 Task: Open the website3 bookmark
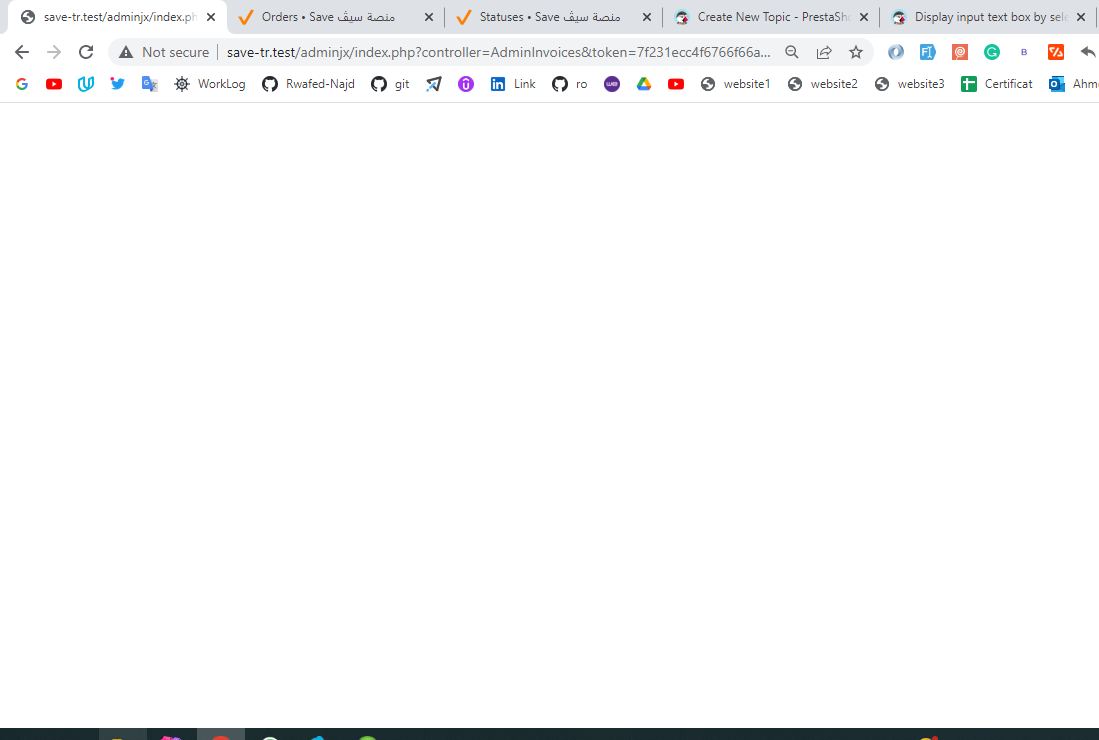910,84
